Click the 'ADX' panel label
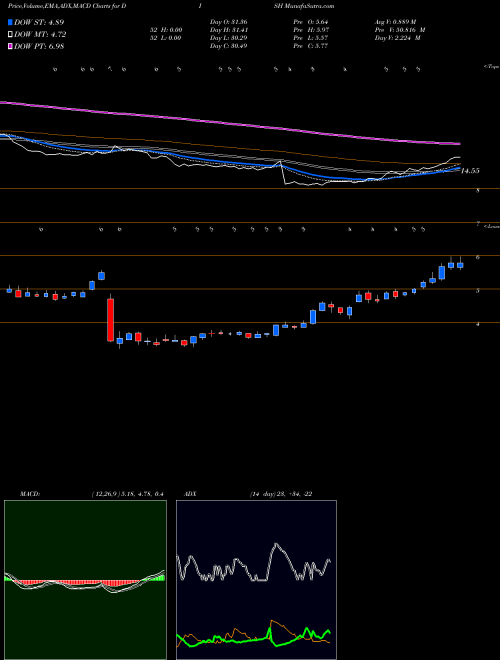This screenshot has width=500, height=660. (x=190, y=494)
